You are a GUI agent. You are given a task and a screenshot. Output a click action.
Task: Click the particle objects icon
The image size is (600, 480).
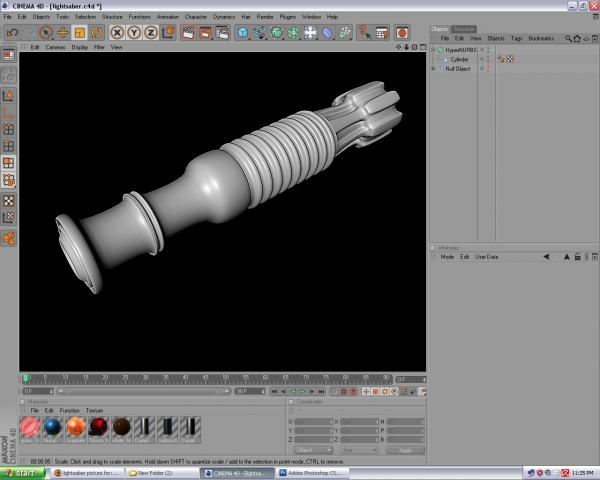click(x=344, y=33)
